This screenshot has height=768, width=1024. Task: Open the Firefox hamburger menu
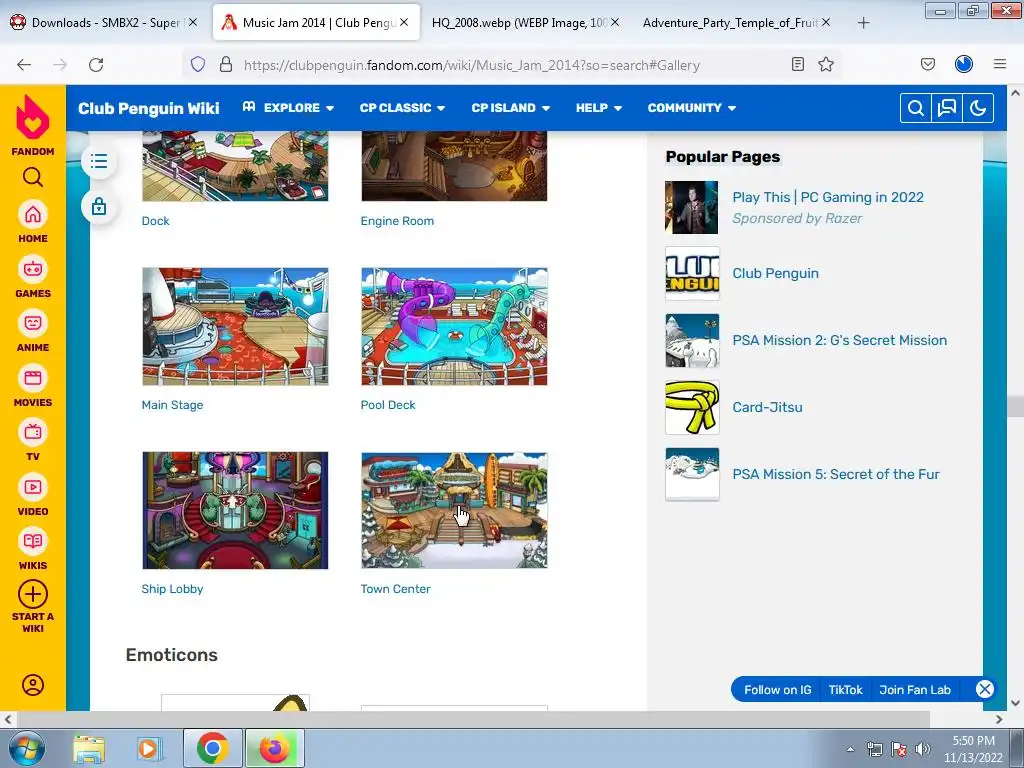1000,64
